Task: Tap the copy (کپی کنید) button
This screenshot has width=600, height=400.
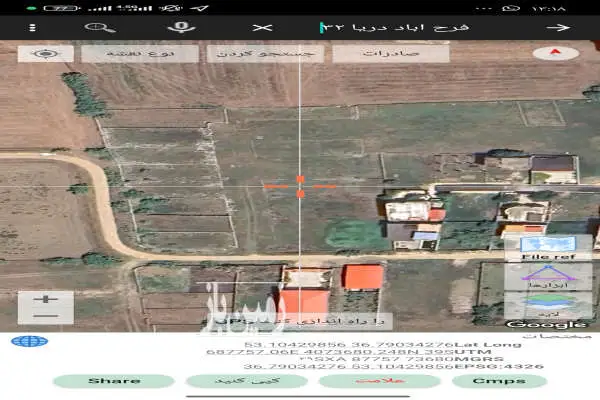Action: pyautogui.click(x=247, y=381)
